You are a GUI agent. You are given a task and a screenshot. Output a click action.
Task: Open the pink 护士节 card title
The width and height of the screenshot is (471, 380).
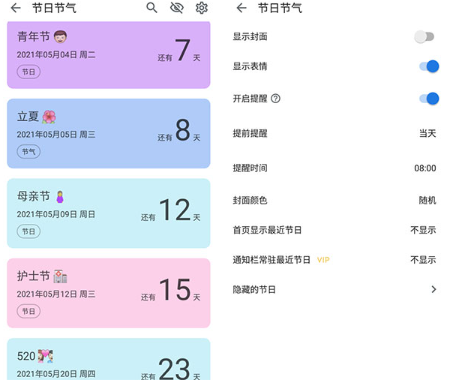pos(33,276)
